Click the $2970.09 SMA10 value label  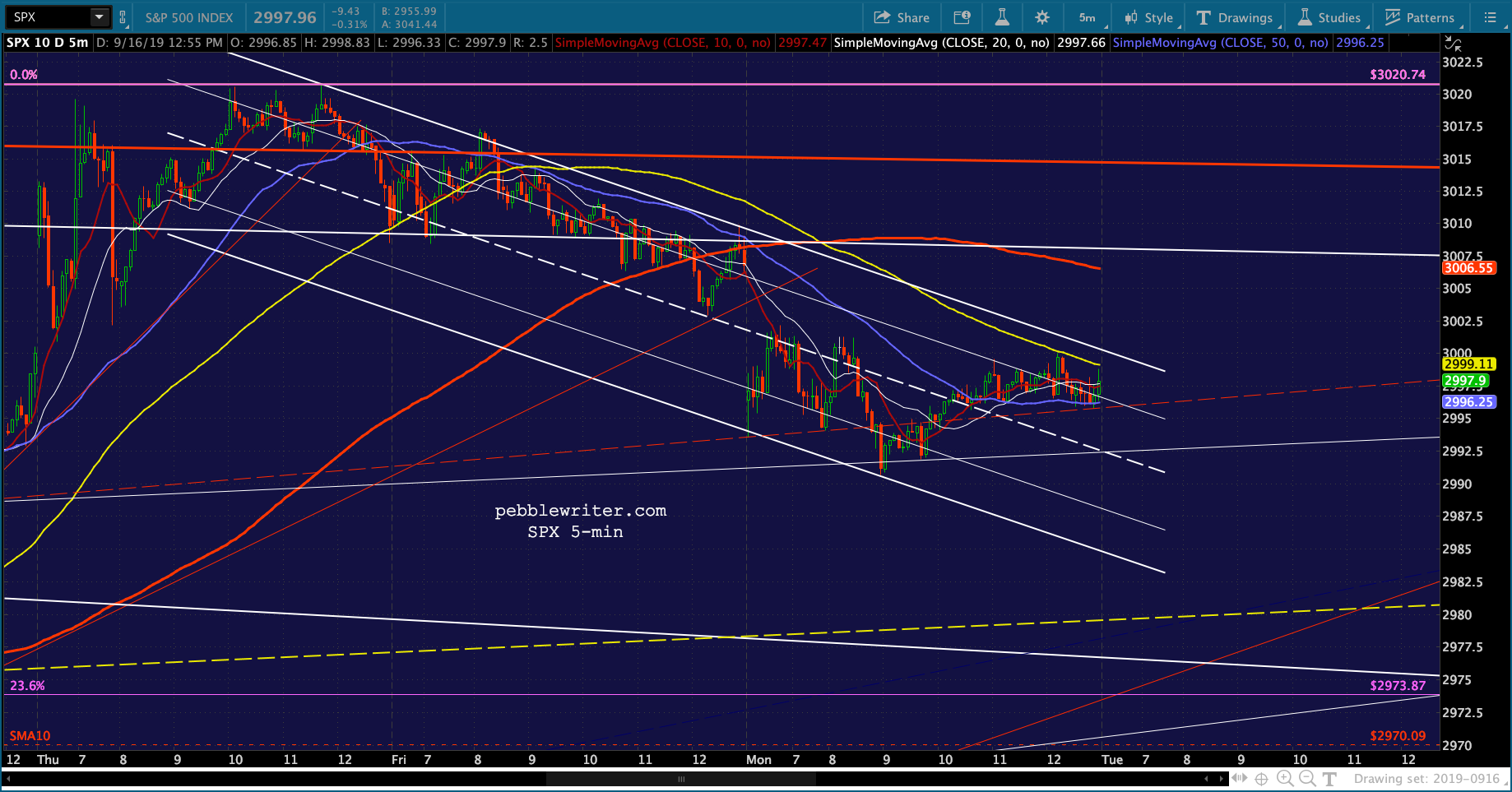[x=1398, y=736]
